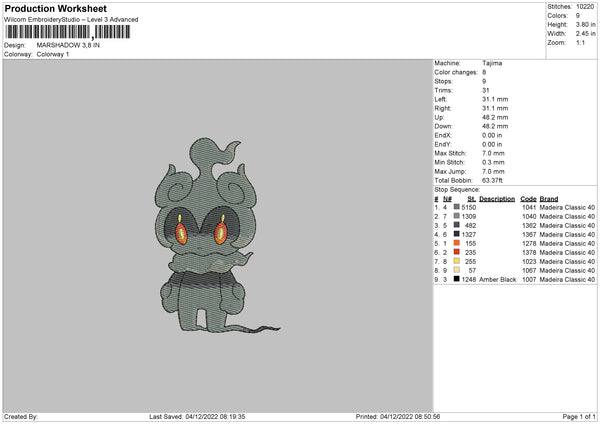Click the Max Stitch value 7.0 mm
Screen dimensions: 600x424
493,153
